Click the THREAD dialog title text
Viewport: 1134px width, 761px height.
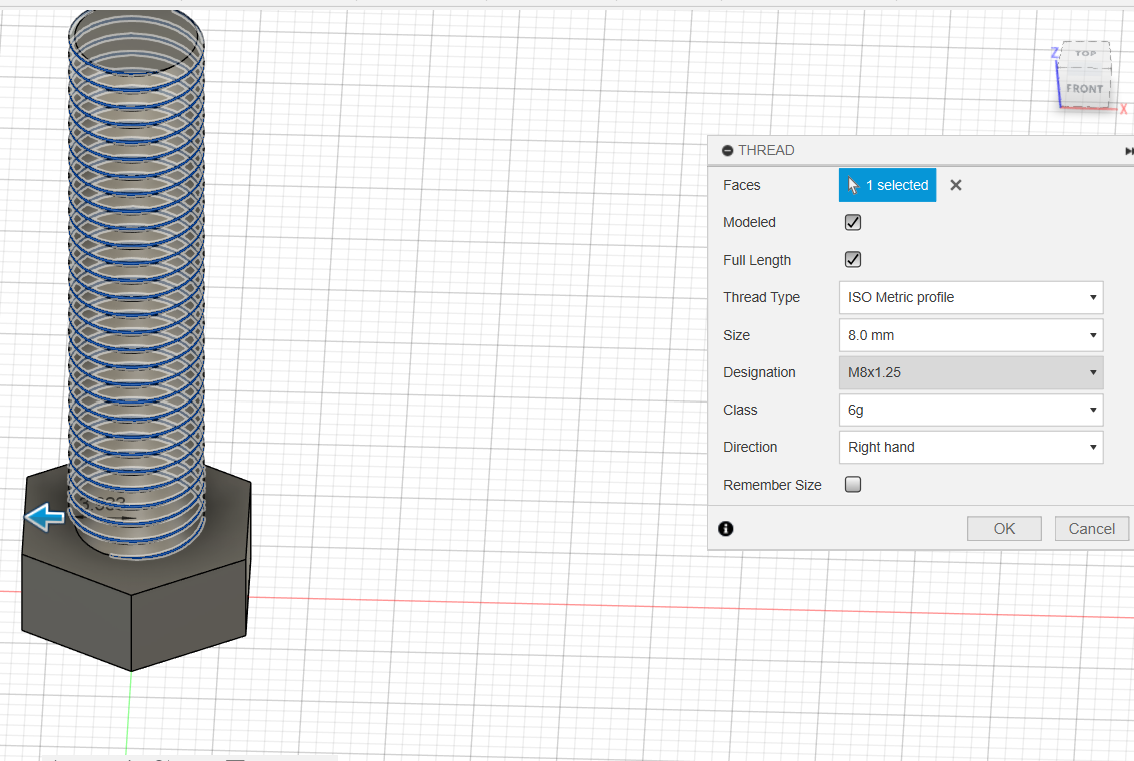pyautogui.click(x=766, y=150)
